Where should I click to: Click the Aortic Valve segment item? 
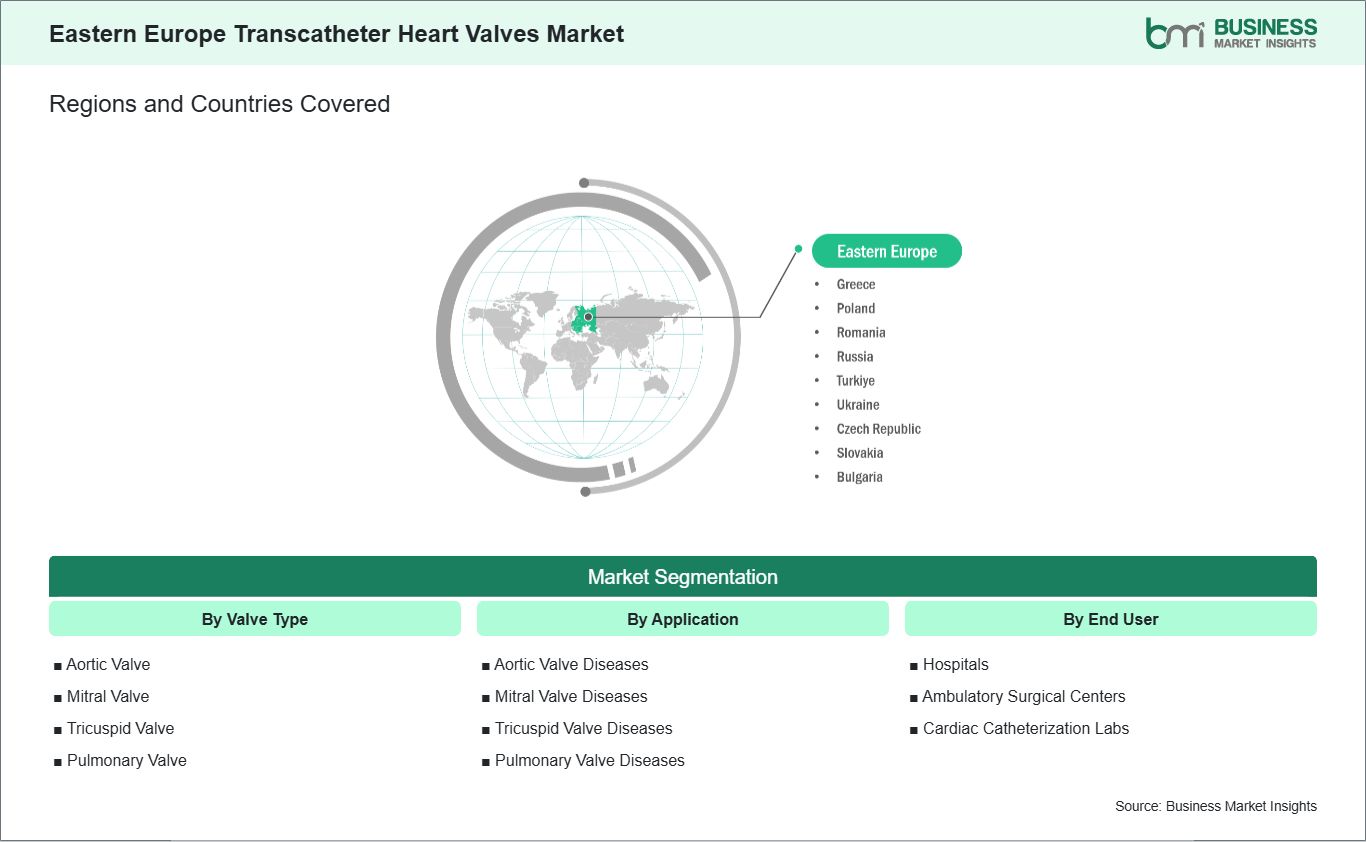108,664
